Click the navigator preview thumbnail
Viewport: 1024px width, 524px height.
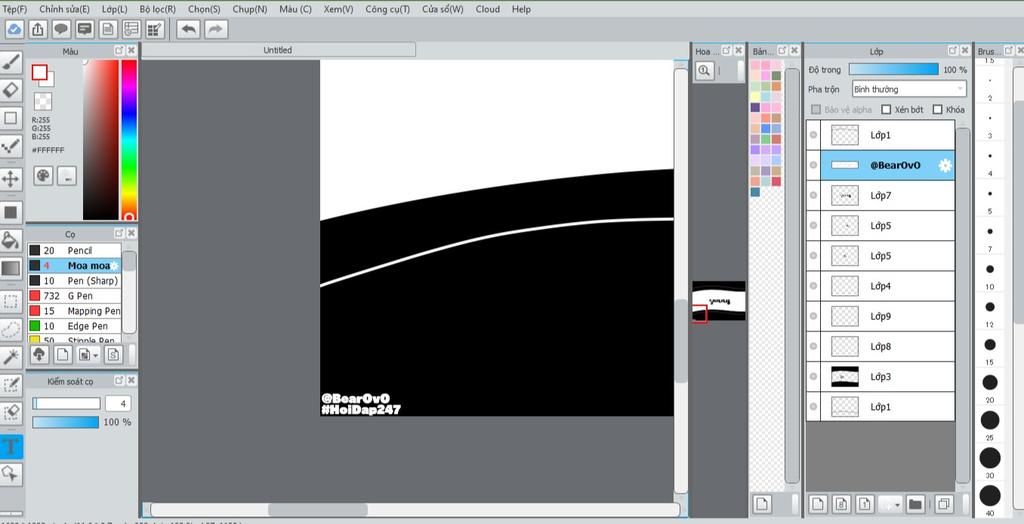tap(718, 301)
